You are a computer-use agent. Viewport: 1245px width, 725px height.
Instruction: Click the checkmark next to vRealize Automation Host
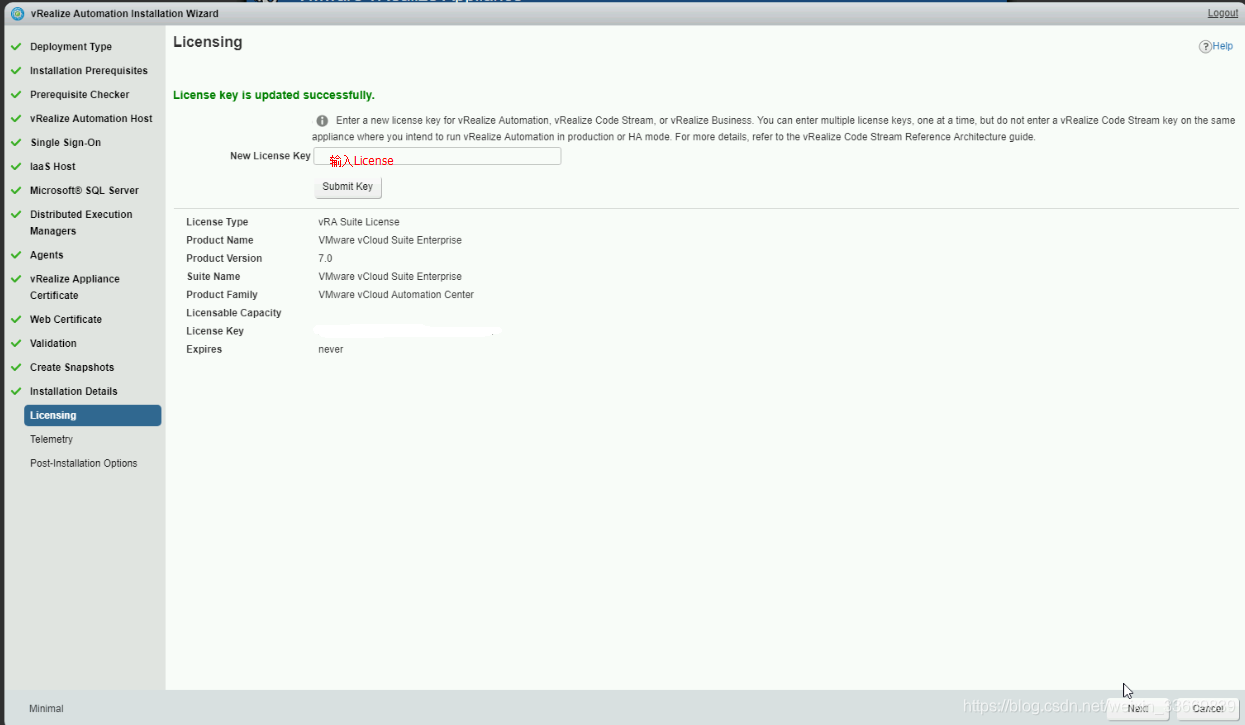tap(16, 119)
